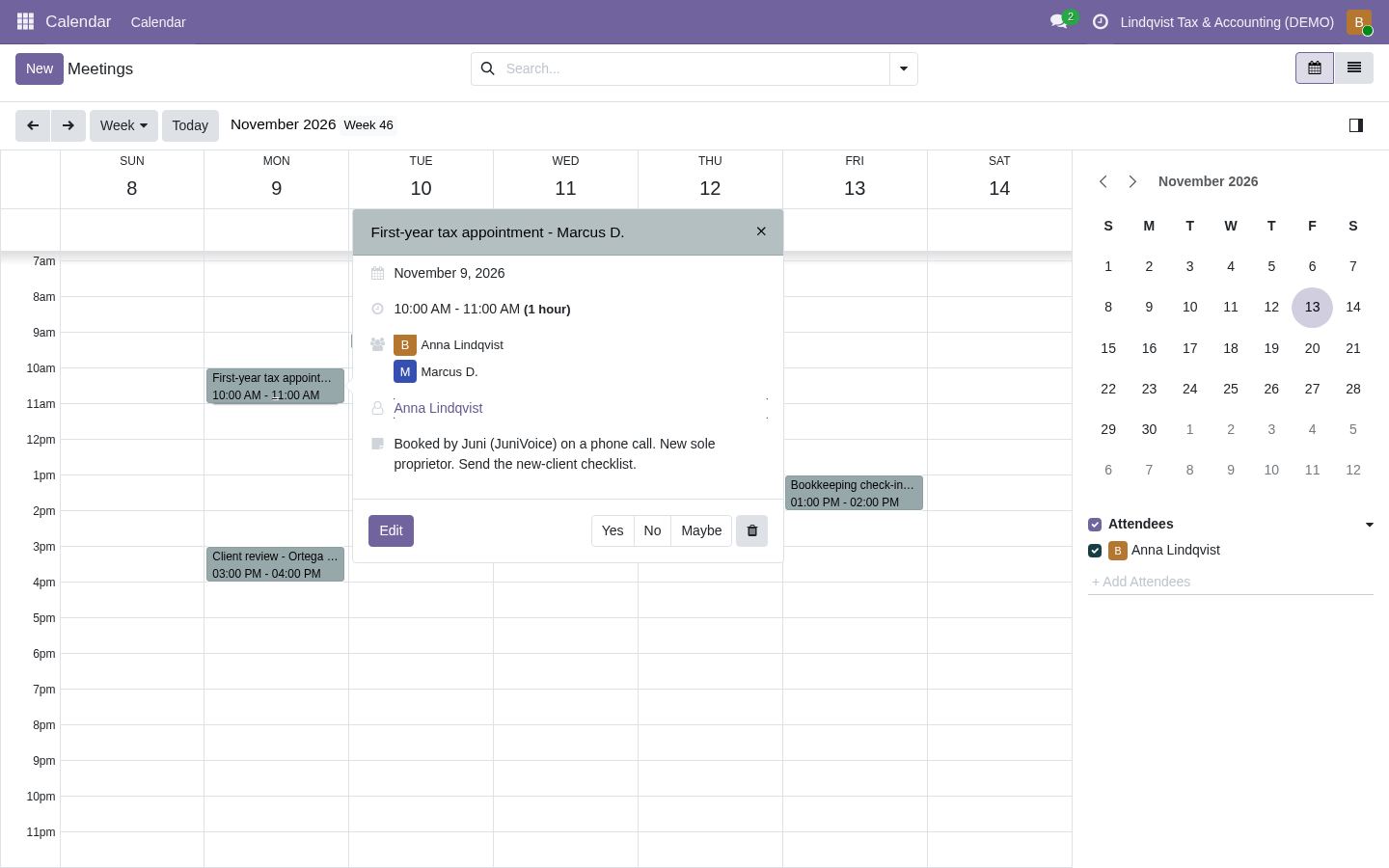Screen dimensions: 1389x868
Task: Switch to list view
Action: [1353, 68]
